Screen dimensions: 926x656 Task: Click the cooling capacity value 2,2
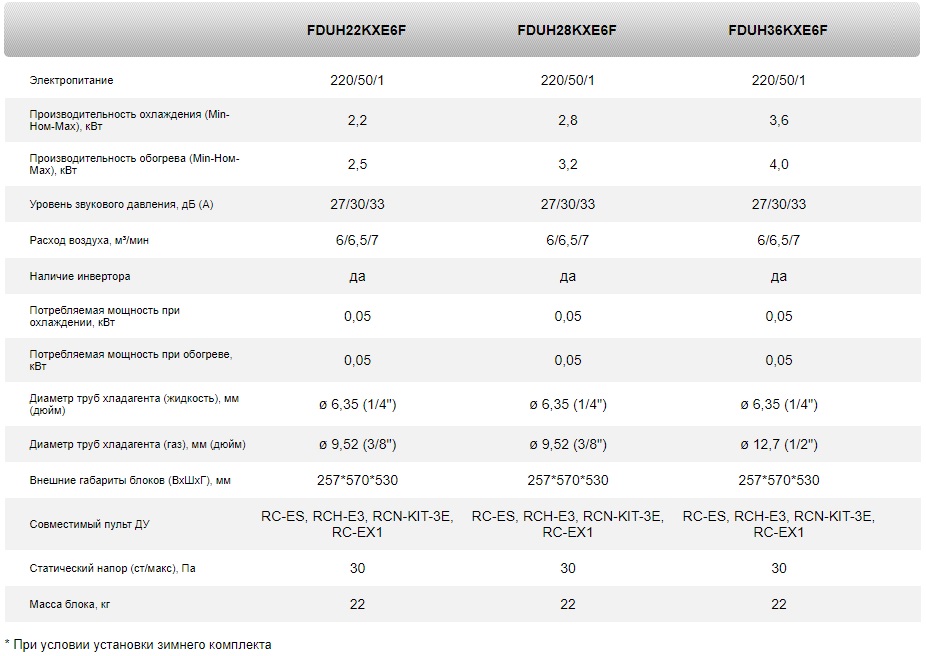[357, 120]
